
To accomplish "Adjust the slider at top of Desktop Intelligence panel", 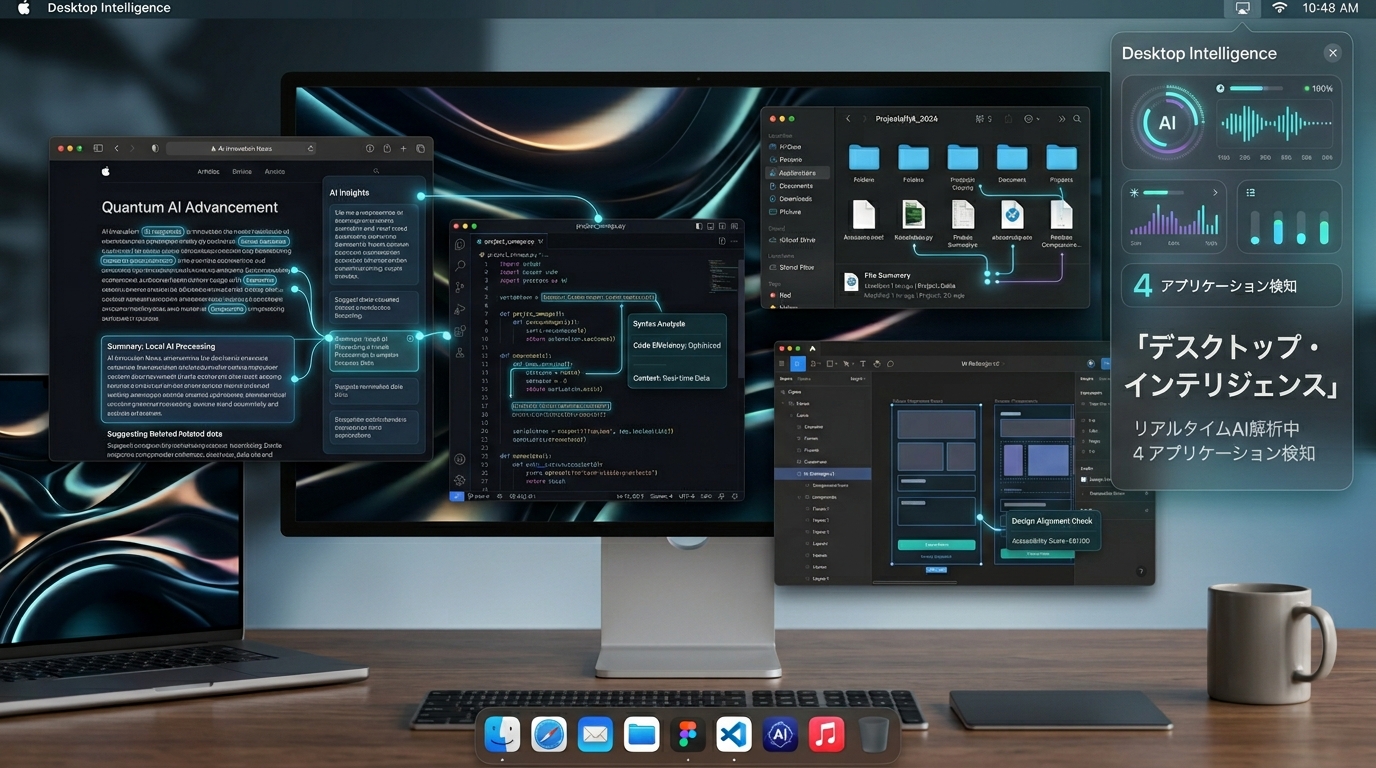I will pyautogui.click(x=1256, y=89).
